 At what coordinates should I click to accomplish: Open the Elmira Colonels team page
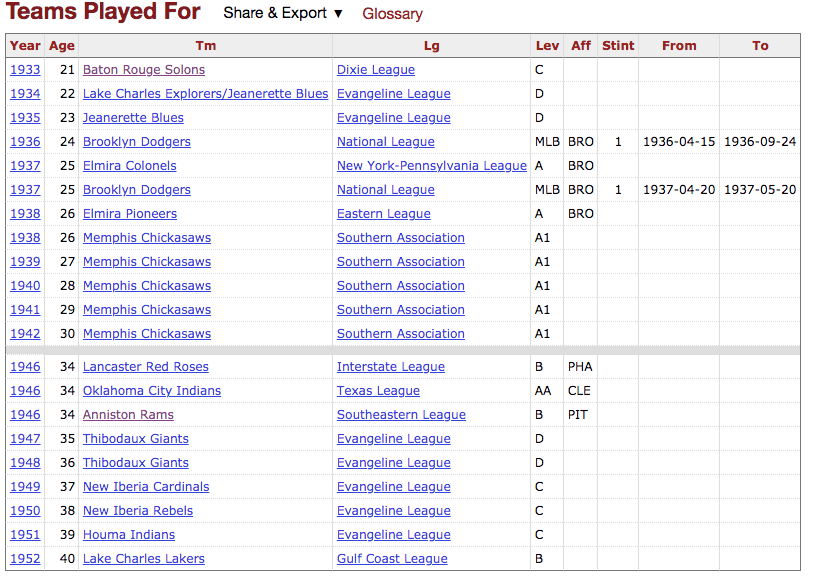point(129,166)
